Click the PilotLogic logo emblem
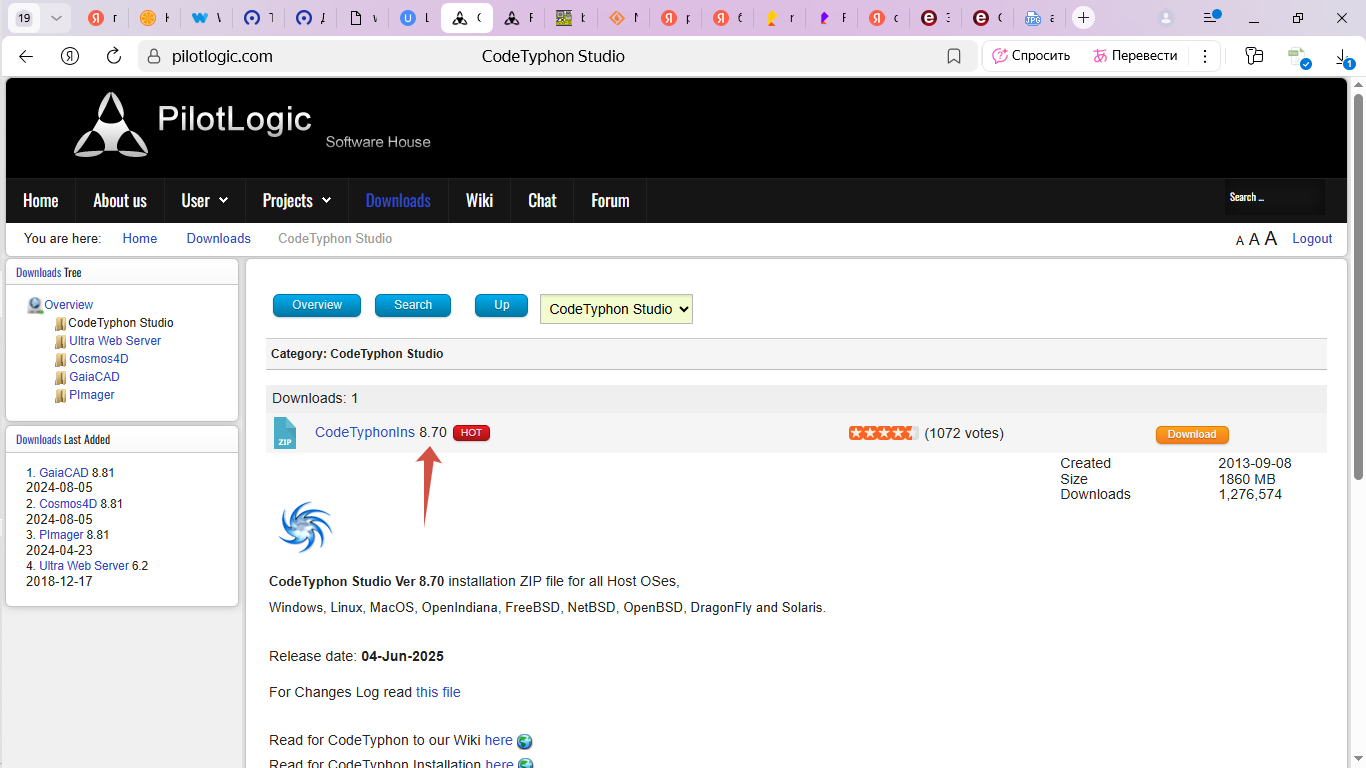 (x=111, y=125)
